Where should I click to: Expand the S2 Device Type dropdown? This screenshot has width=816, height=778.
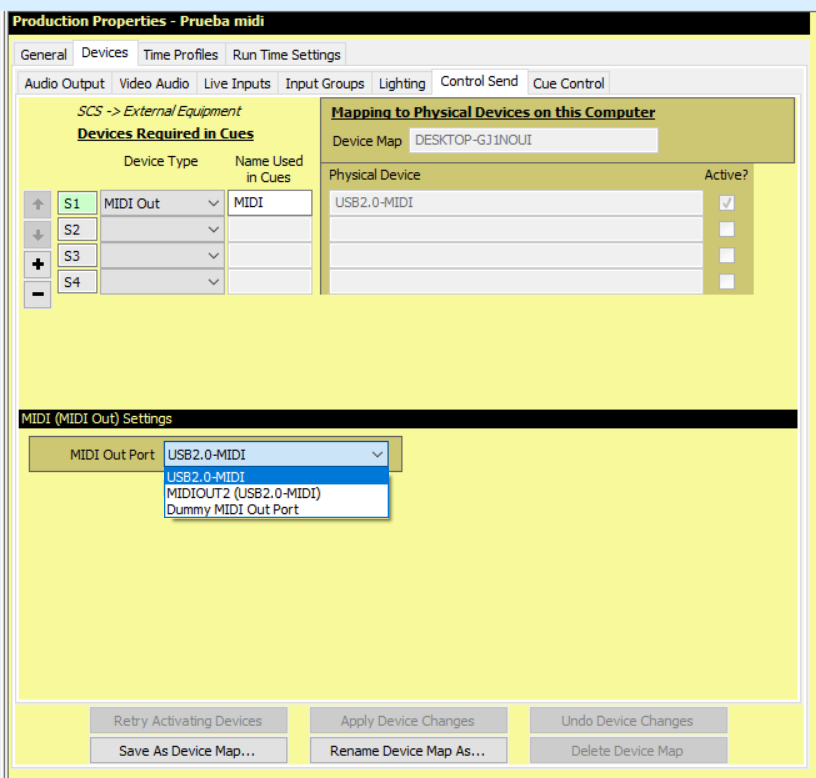point(162,230)
